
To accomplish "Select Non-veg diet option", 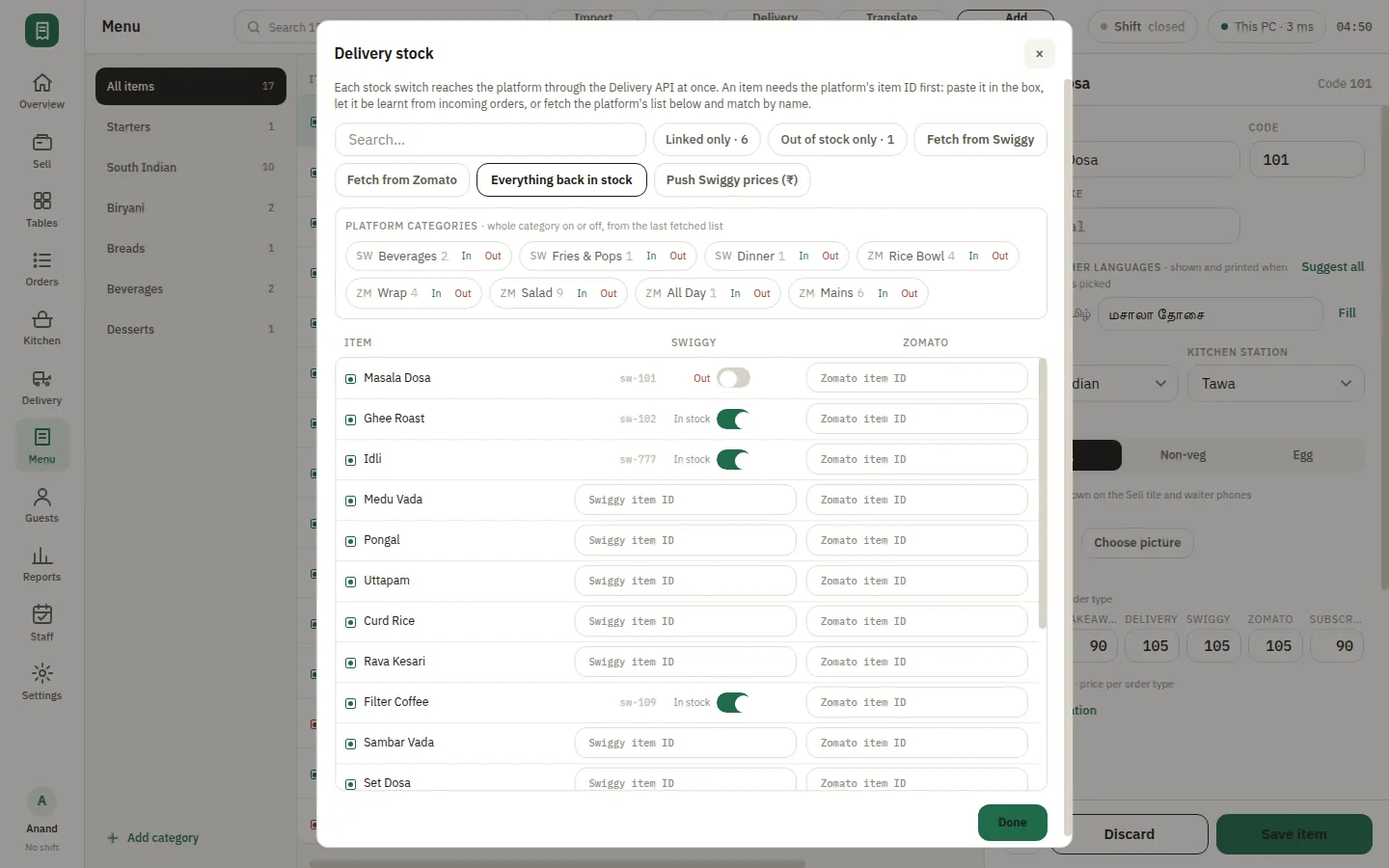I will tap(1183, 455).
